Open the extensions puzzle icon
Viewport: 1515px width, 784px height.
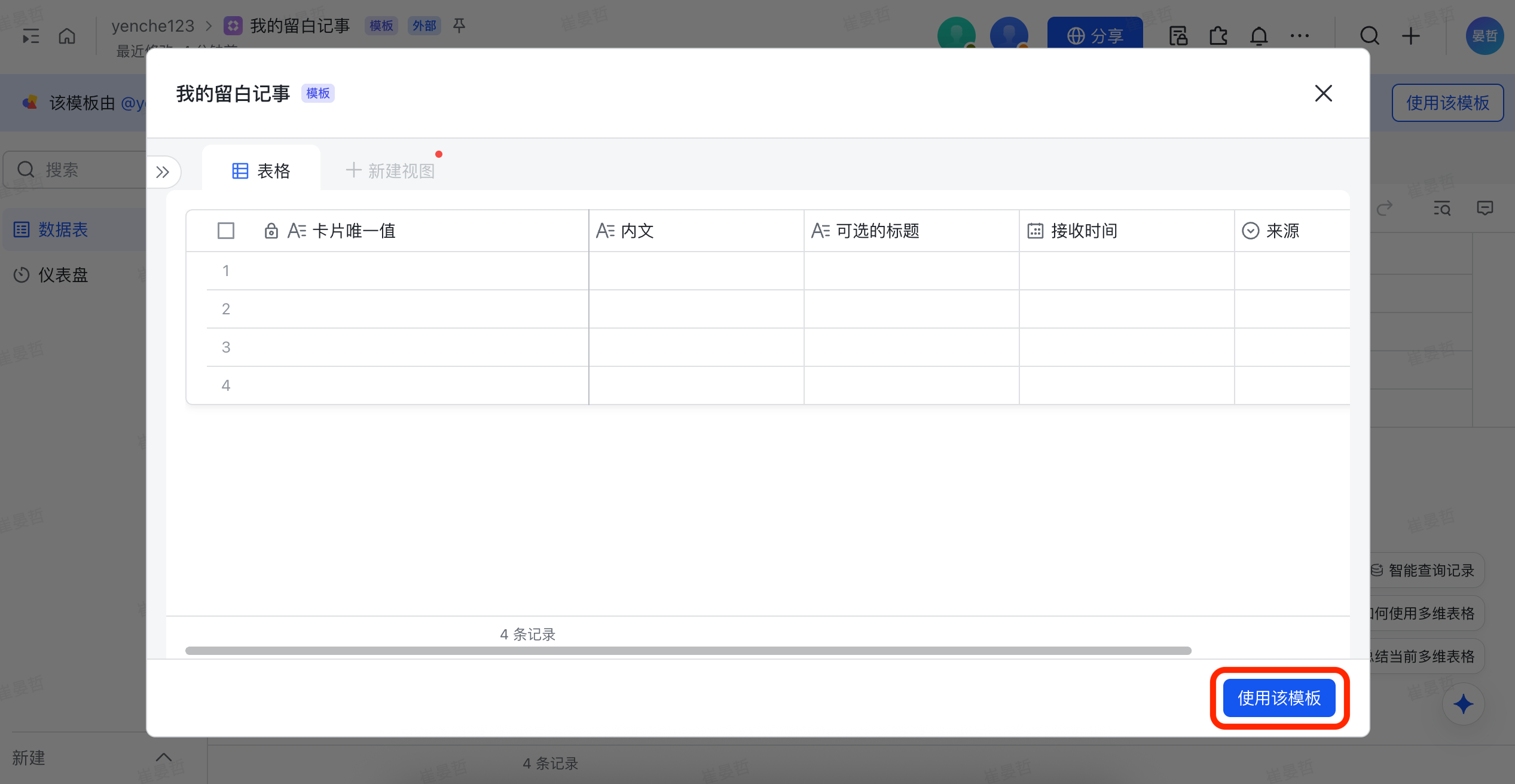pos(1218,36)
